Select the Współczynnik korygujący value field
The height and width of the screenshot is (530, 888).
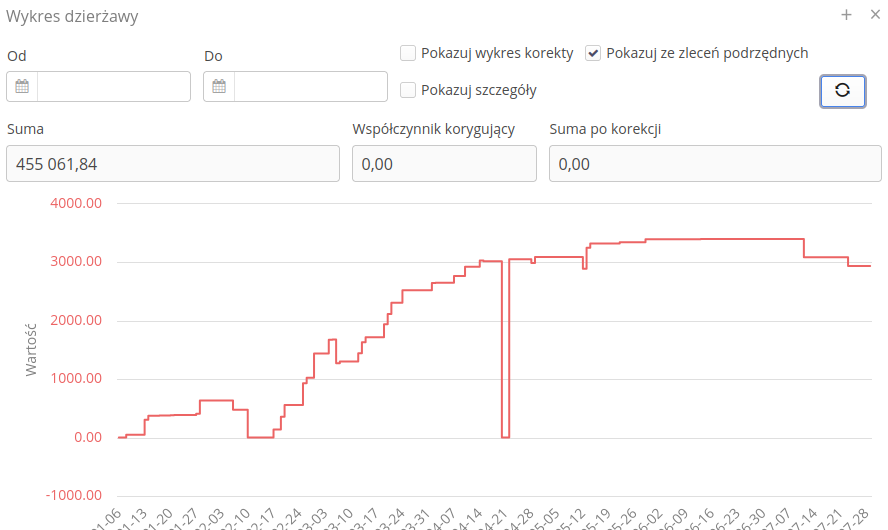click(444, 164)
